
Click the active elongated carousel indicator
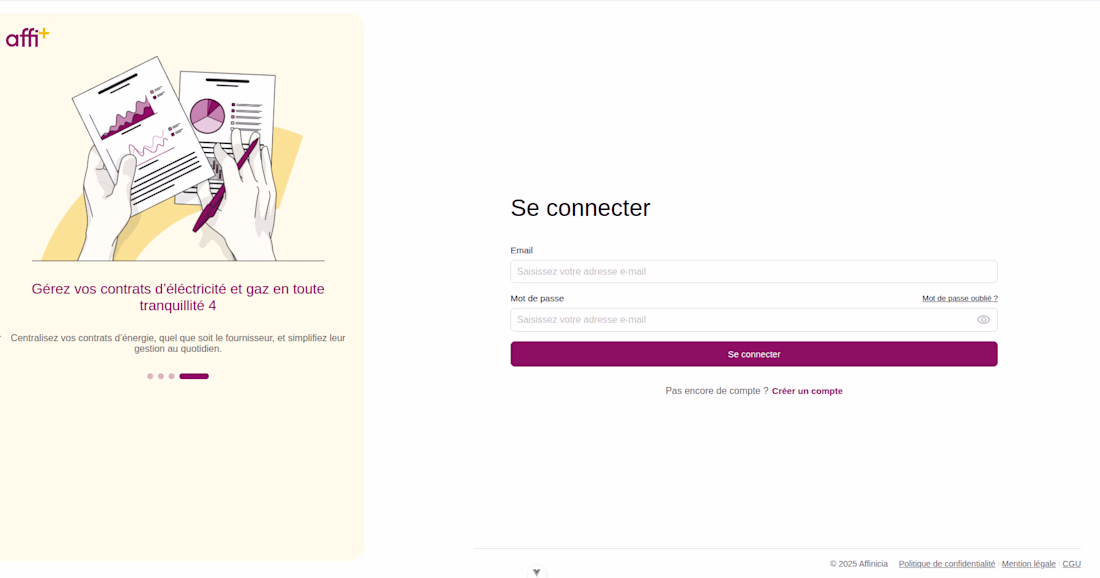pyautogui.click(x=194, y=377)
